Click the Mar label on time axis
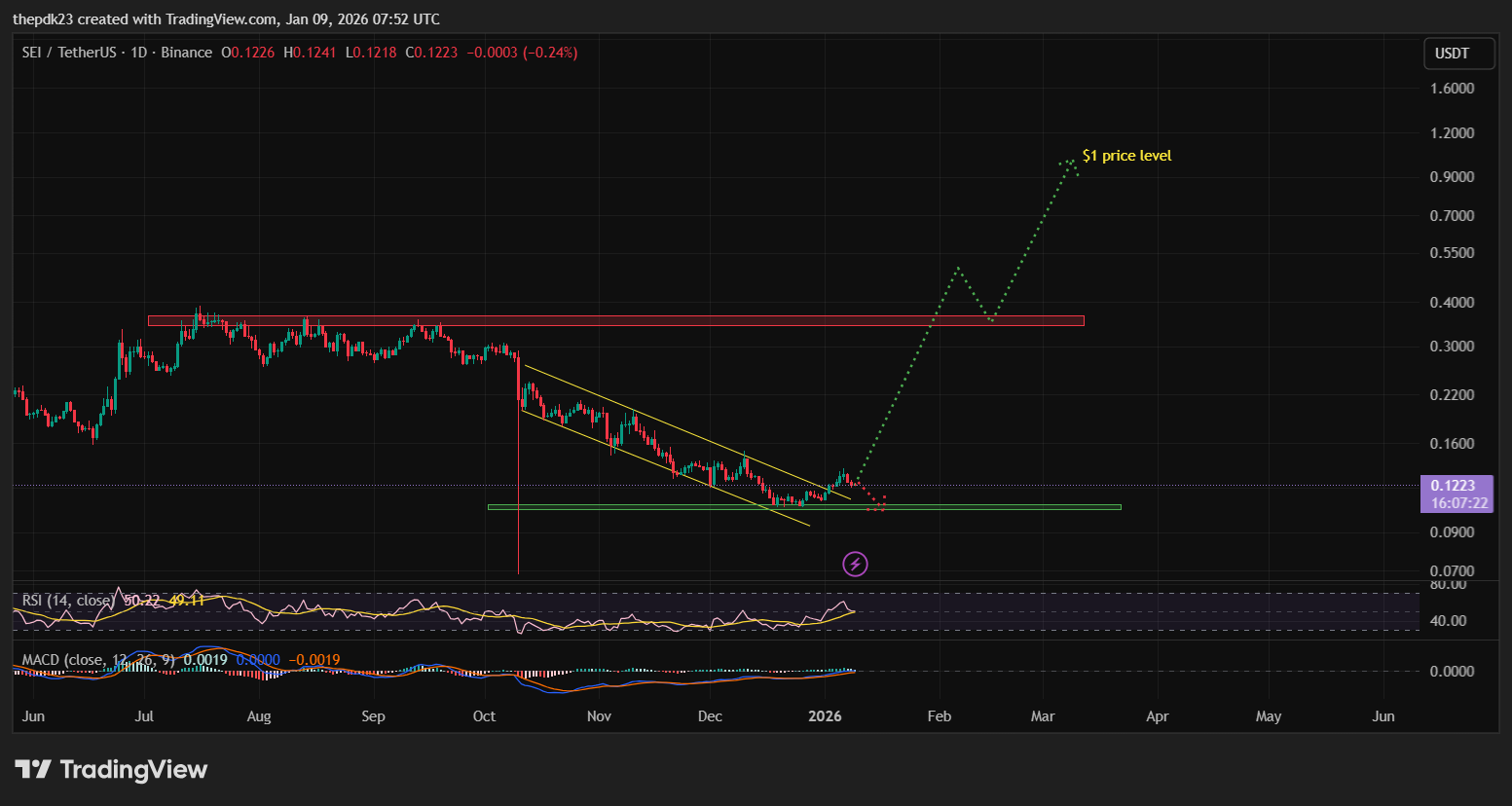This screenshot has height=806, width=1512. [x=1043, y=716]
